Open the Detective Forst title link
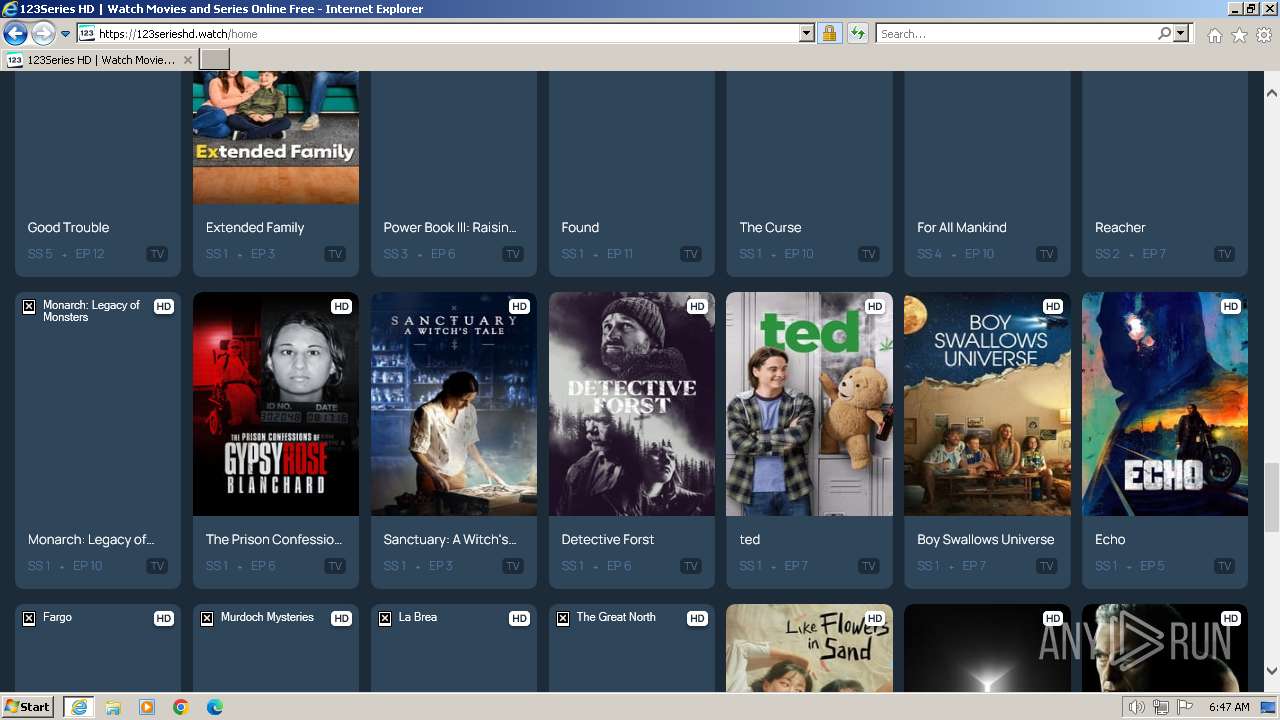Viewport: 1280px width, 720px height. click(608, 539)
